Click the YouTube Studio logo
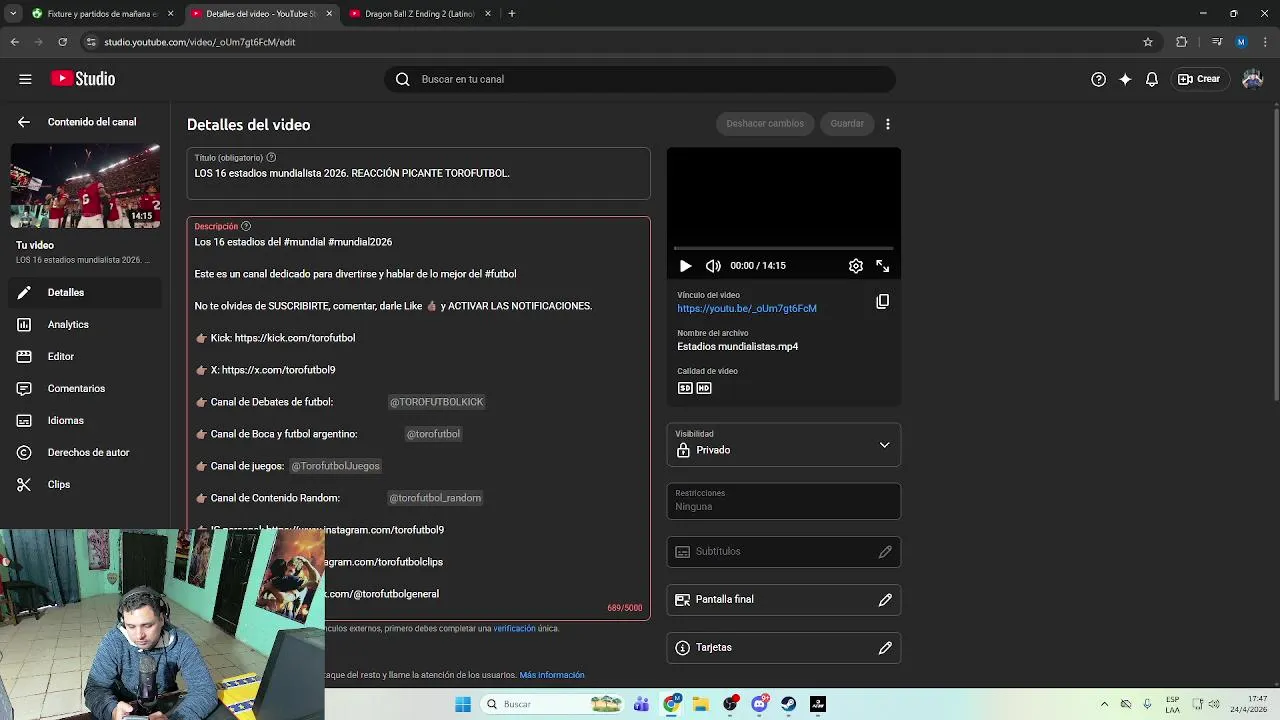The height and width of the screenshot is (720, 1280). 84,79
